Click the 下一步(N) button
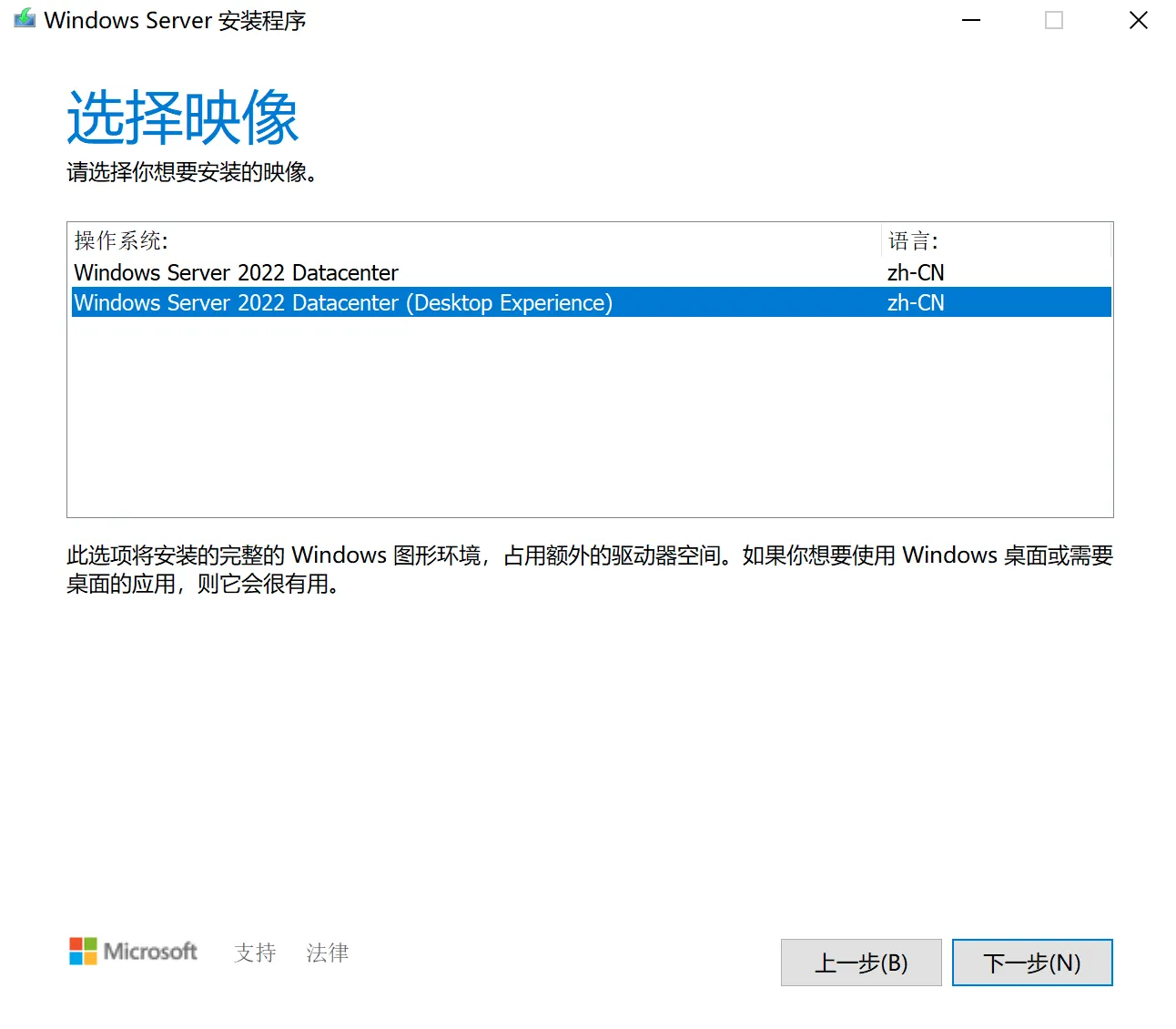The width and height of the screenshot is (1176, 1029). tap(1032, 963)
